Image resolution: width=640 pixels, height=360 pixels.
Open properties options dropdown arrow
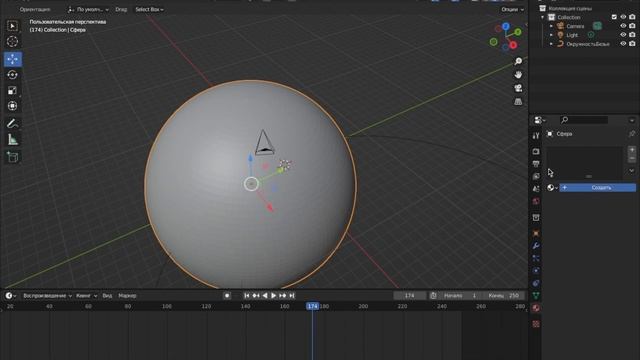(632, 120)
